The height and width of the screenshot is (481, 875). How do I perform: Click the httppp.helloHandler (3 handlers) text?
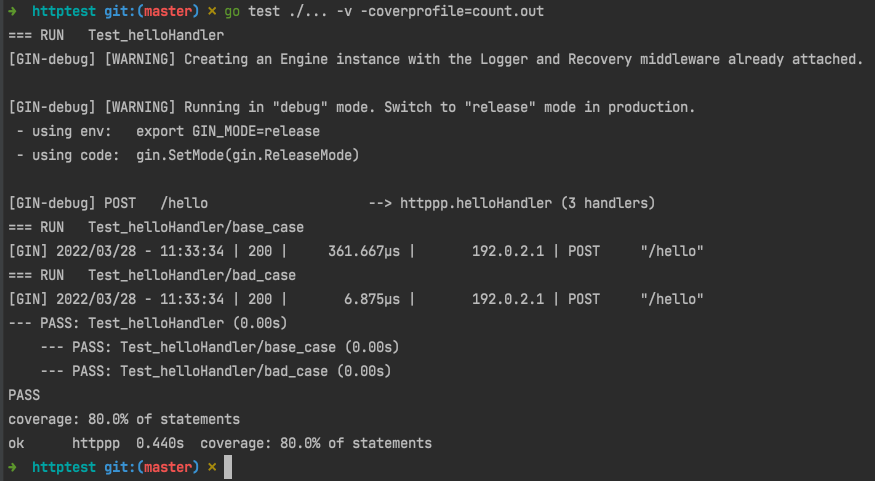527,203
